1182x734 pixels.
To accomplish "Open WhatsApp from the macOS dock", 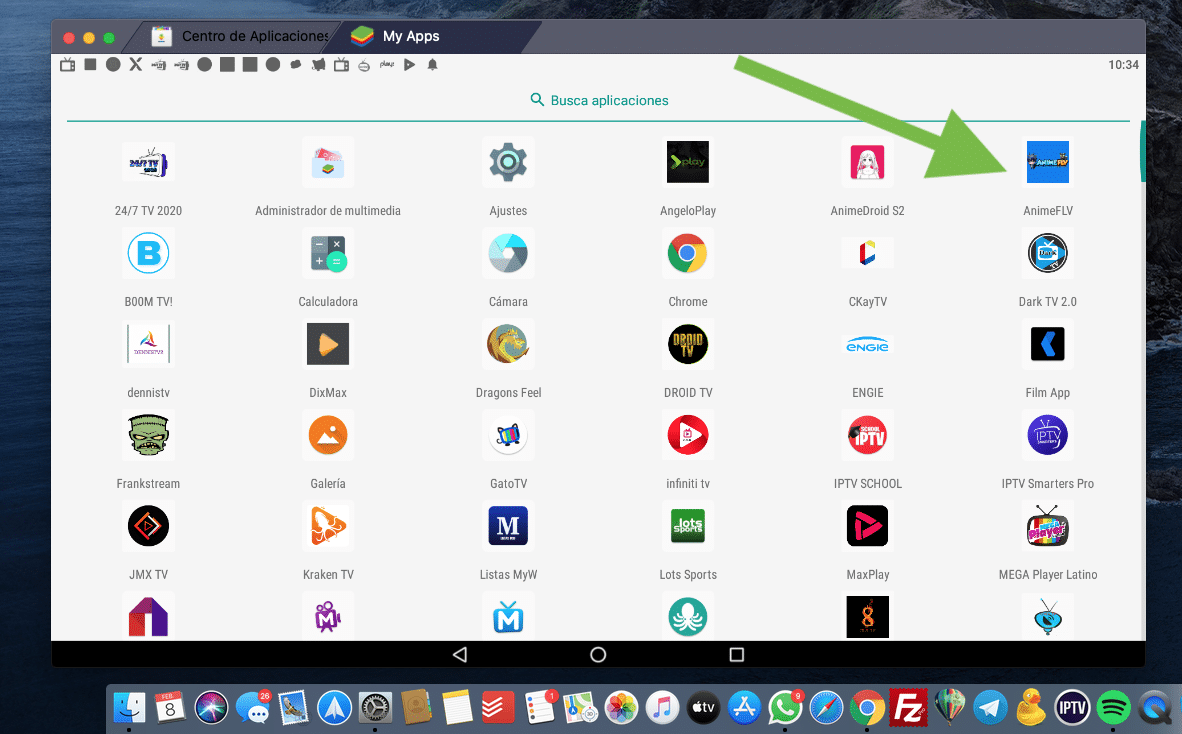I will 785,707.
